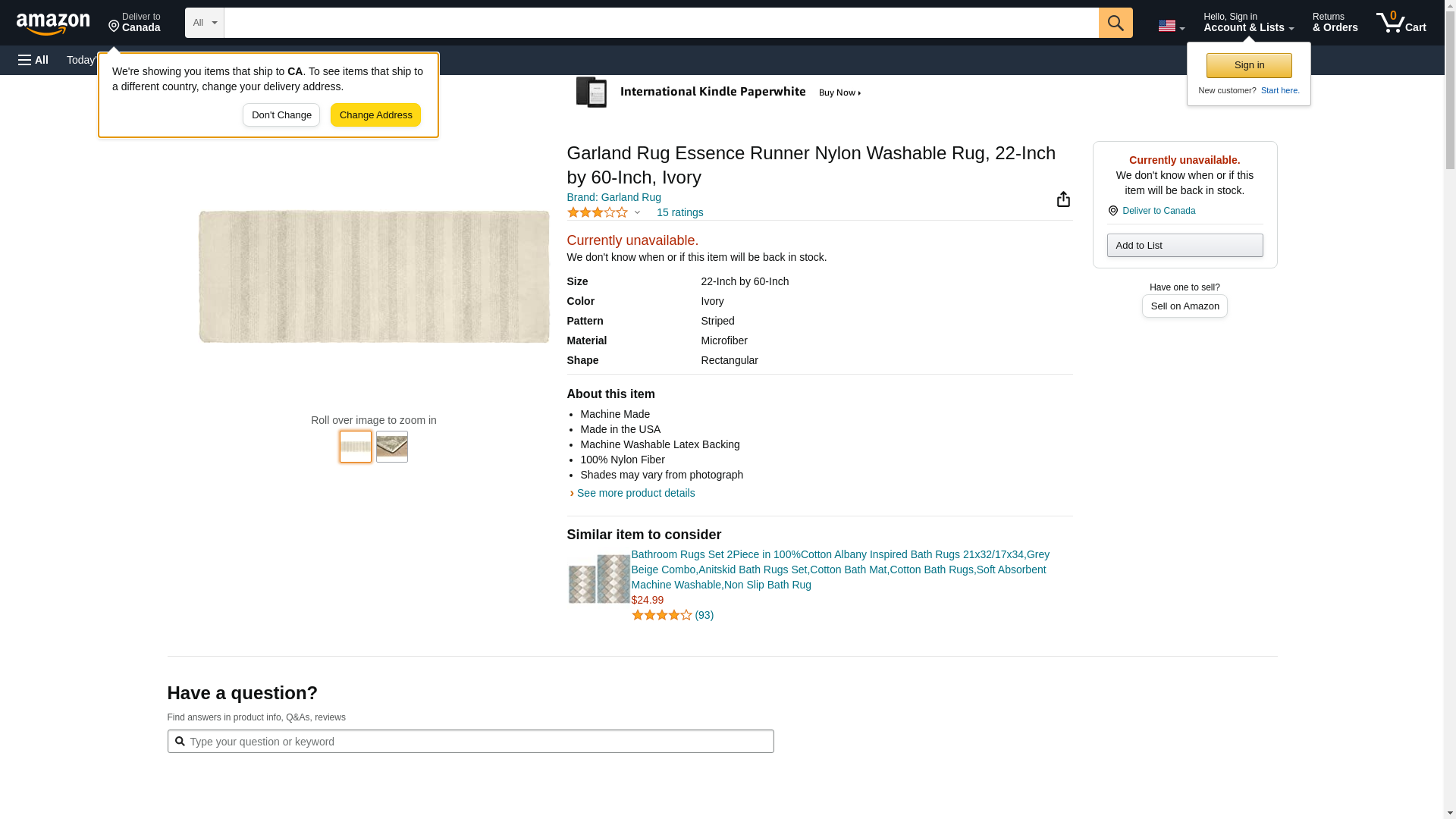Open Returns & Orders
Image resolution: width=1456 pixels, height=819 pixels.
[x=1335, y=23]
